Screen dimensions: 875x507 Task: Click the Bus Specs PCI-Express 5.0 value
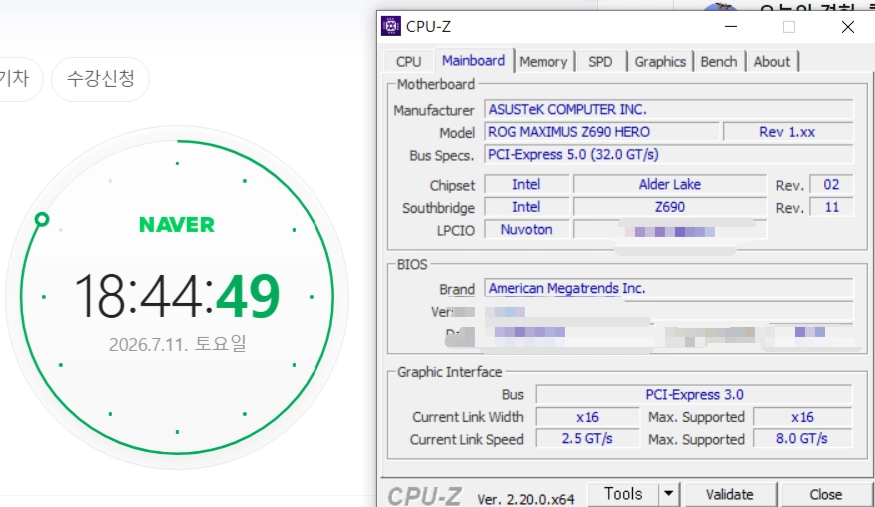(x=669, y=154)
